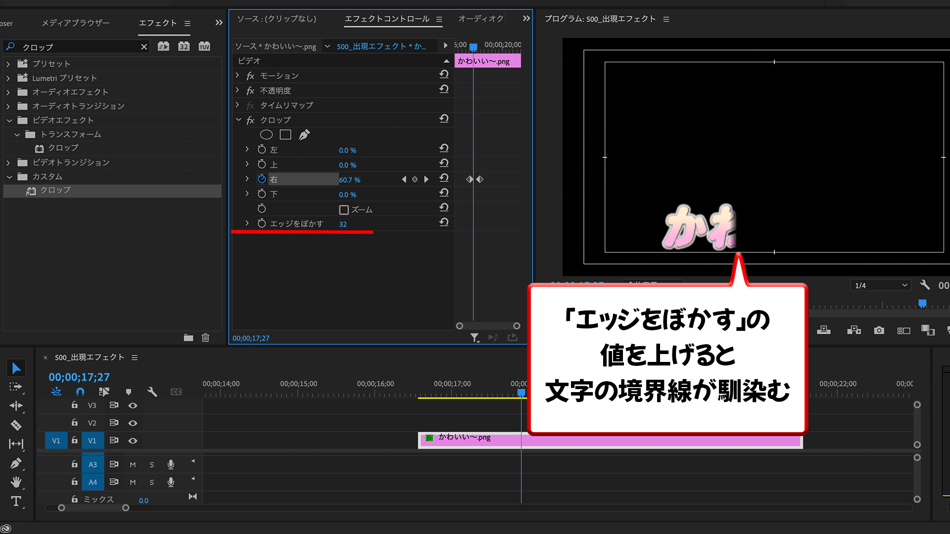Enable the ズーム checkbox
Viewport: 950px width, 534px height.
click(x=344, y=210)
